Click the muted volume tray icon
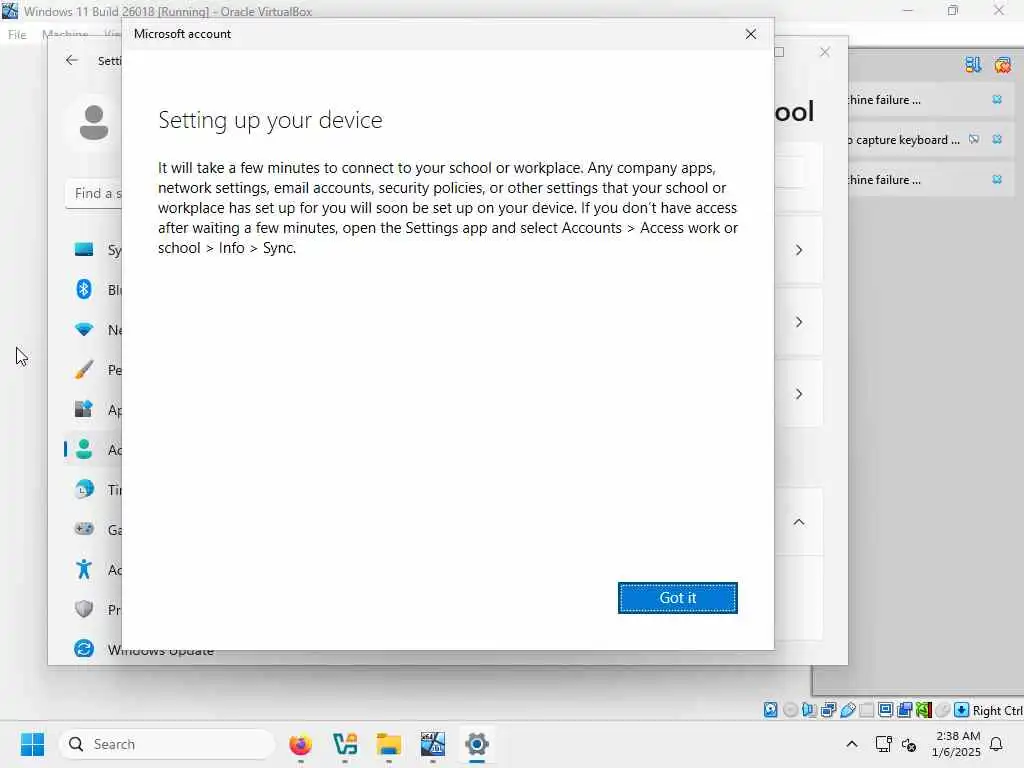1024x768 pixels. pos(909,744)
